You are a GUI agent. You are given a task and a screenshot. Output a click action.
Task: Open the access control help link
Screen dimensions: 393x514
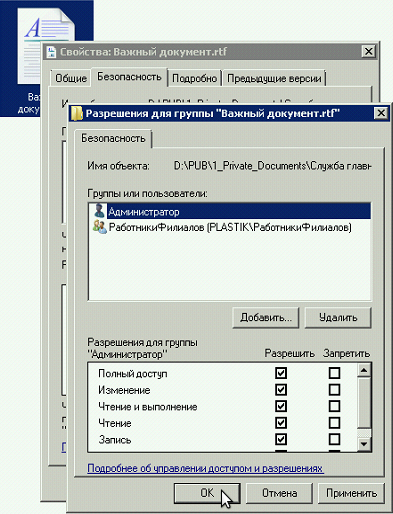coord(205,469)
